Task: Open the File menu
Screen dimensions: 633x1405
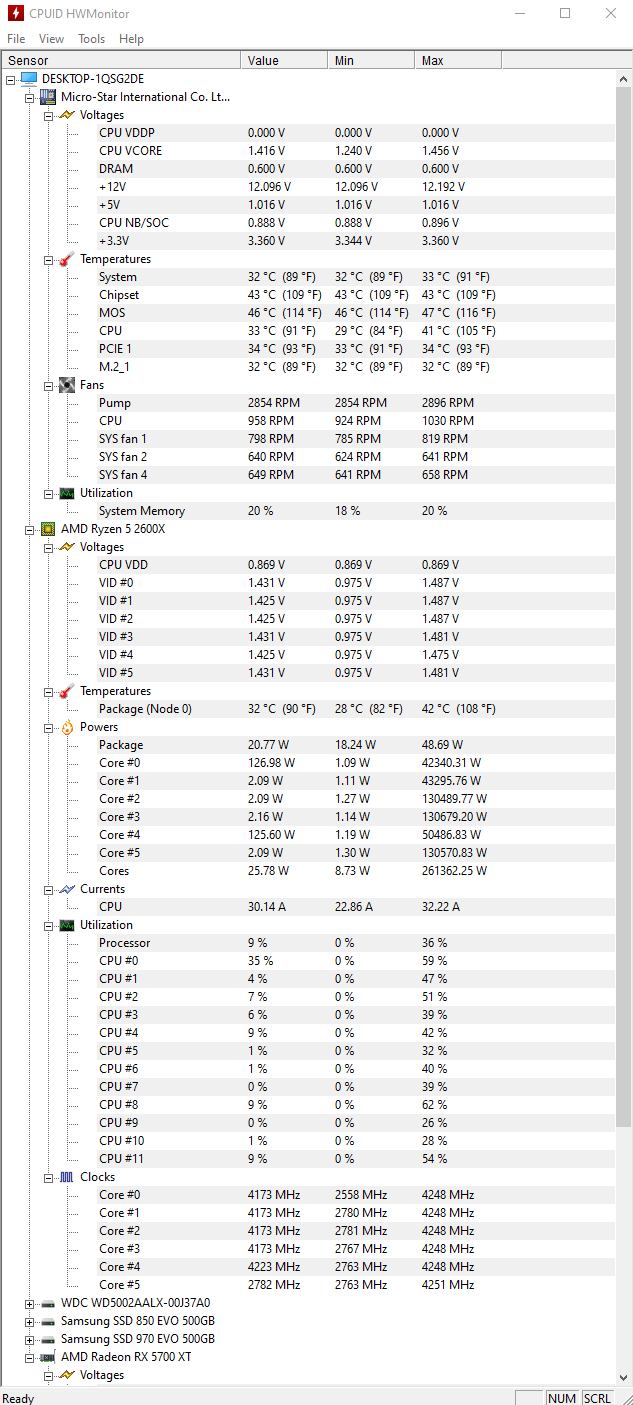Action: pyautogui.click(x=16, y=39)
